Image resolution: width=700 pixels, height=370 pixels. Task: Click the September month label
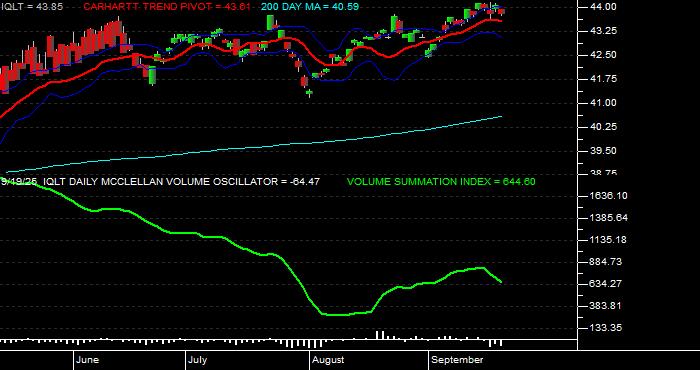coord(458,360)
